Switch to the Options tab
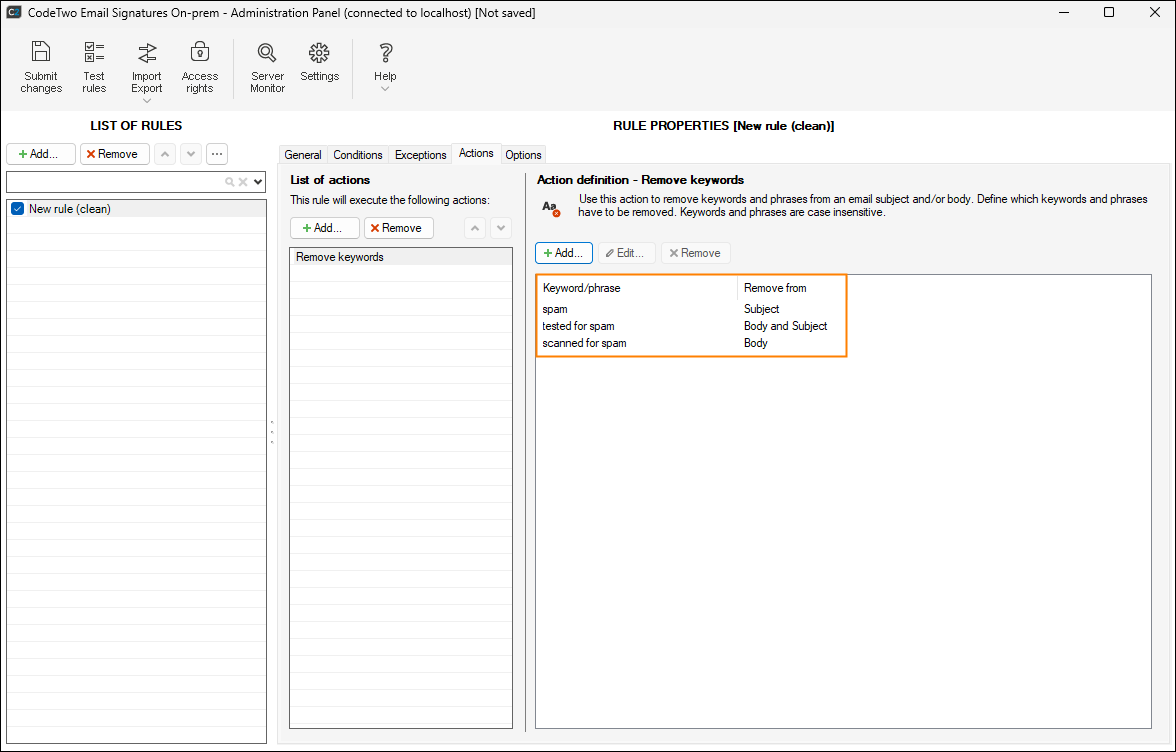 [523, 155]
